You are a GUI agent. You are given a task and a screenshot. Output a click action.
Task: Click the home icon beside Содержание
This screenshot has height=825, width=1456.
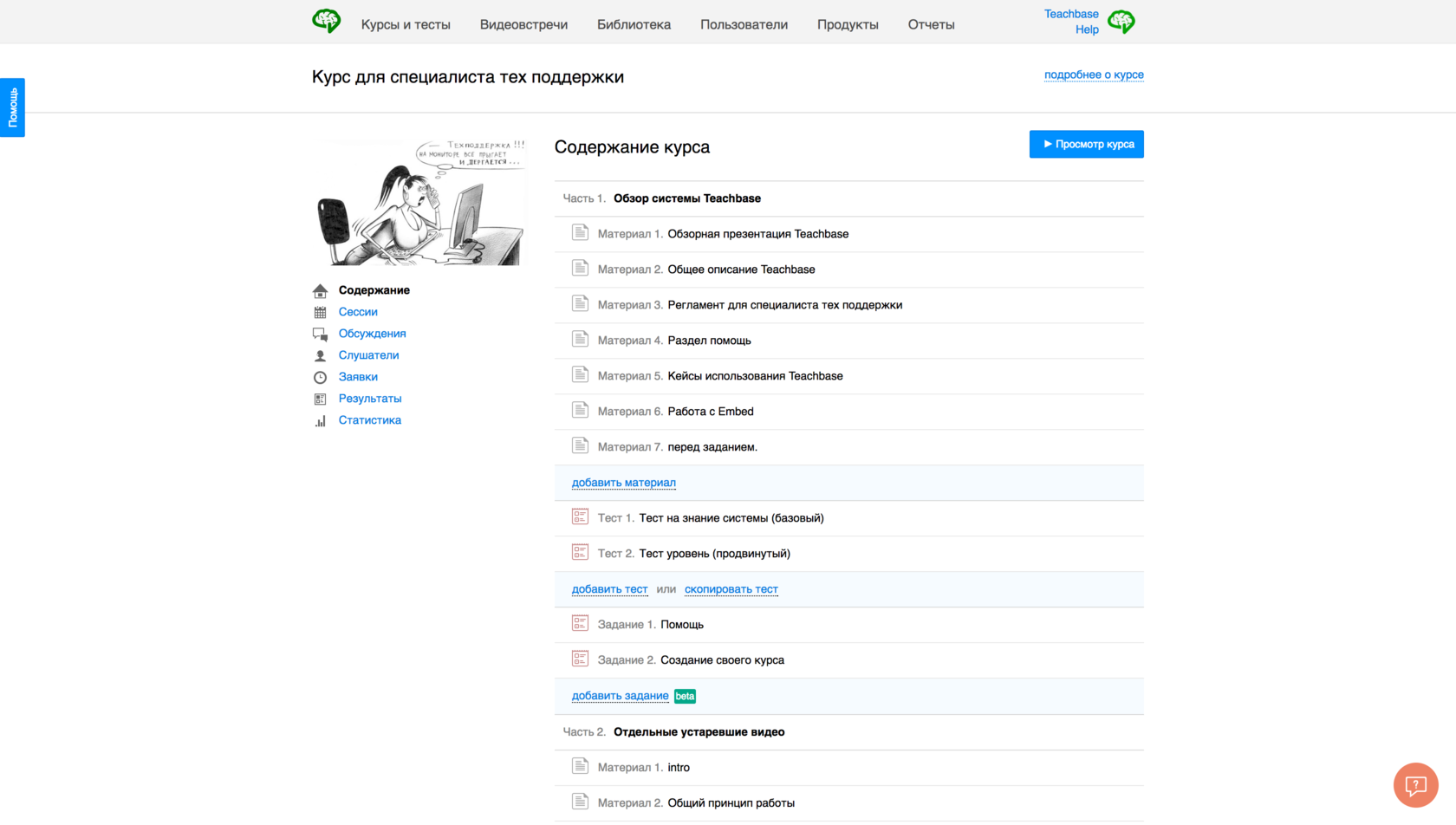(x=320, y=290)
